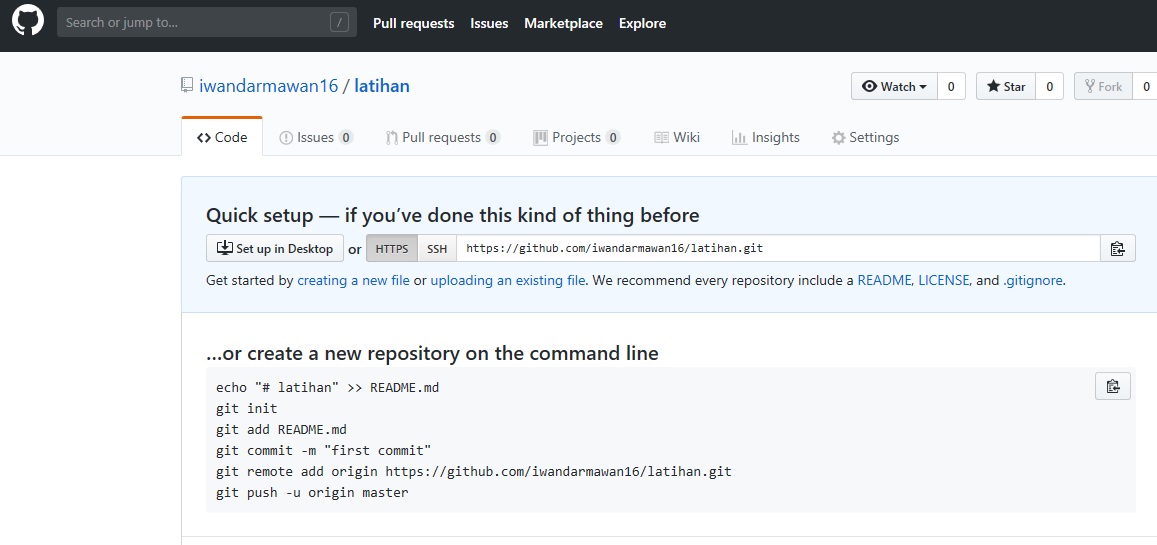The width and height of the screenshot is (1157, 545).
Task: Expand the Watch dropdown
Action: pos(894,87)
